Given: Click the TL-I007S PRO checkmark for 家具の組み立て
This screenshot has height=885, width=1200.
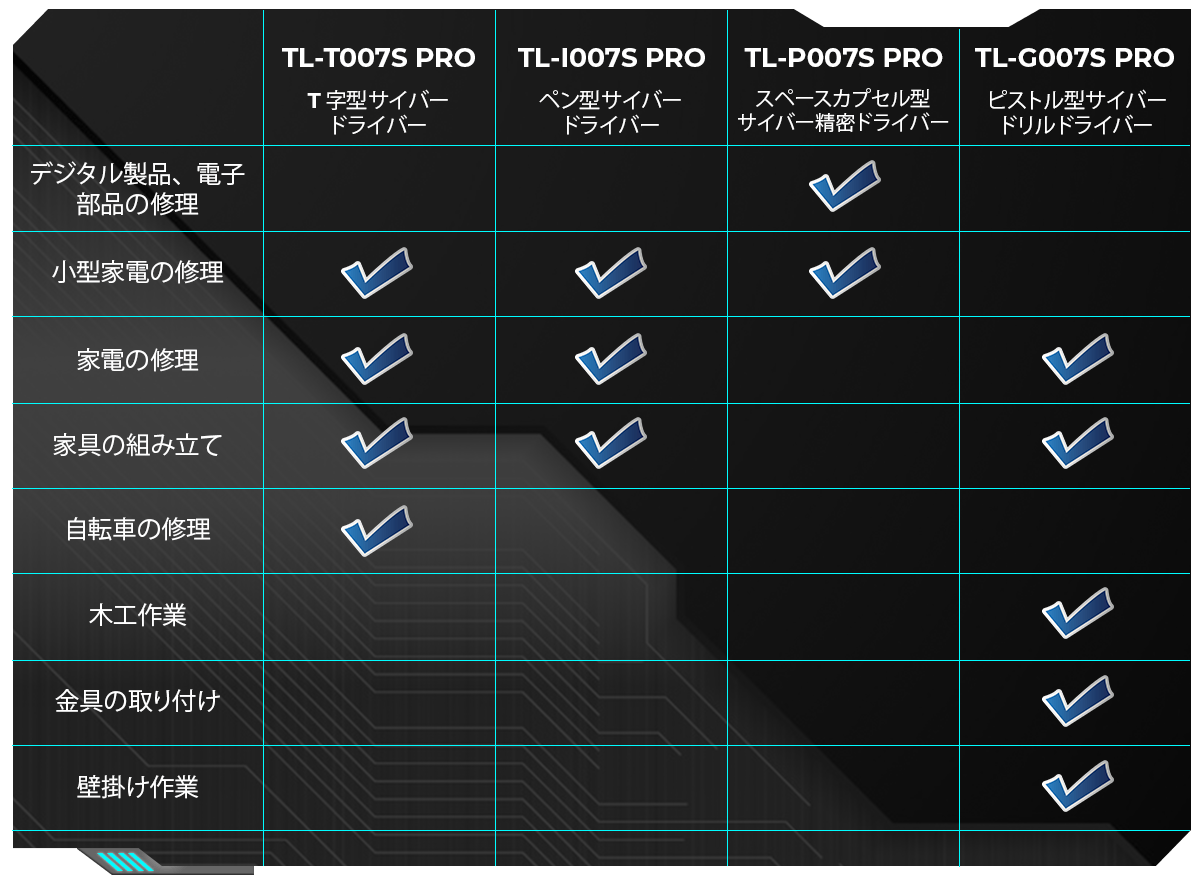Looking at the screenshot, I should pos(610,444).
